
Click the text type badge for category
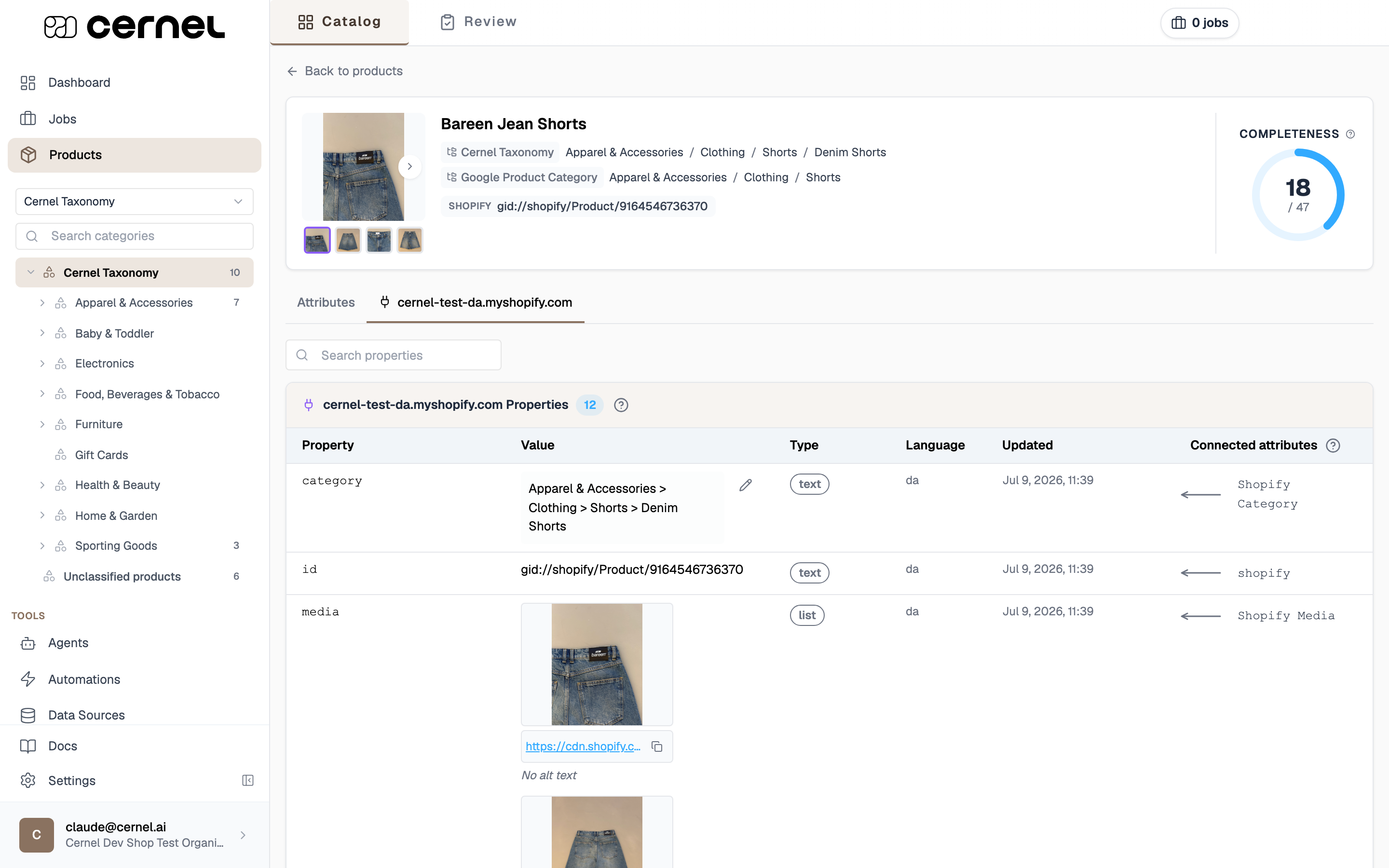pos(809,484)
